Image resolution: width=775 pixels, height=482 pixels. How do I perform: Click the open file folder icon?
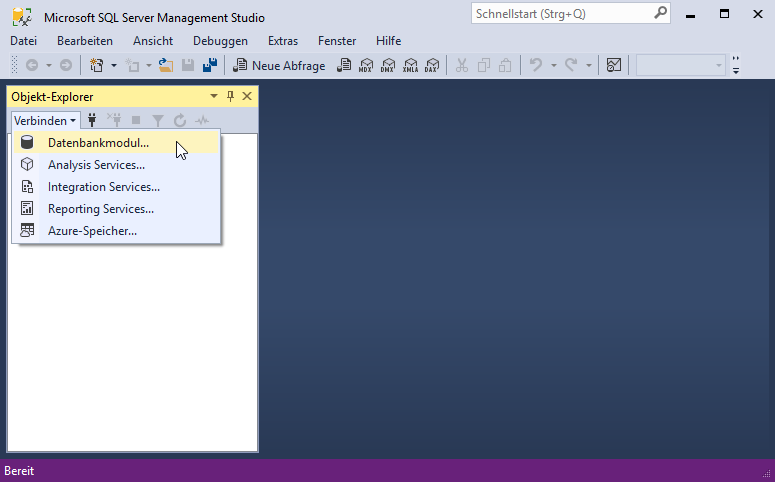[x=166, y=65]
